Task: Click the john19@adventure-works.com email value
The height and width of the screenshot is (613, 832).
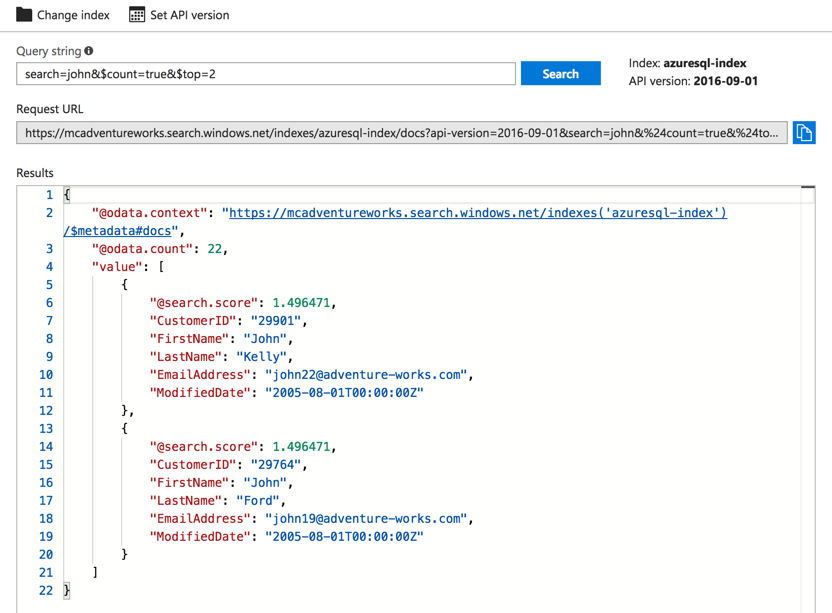Action: (x=367, y=519)
